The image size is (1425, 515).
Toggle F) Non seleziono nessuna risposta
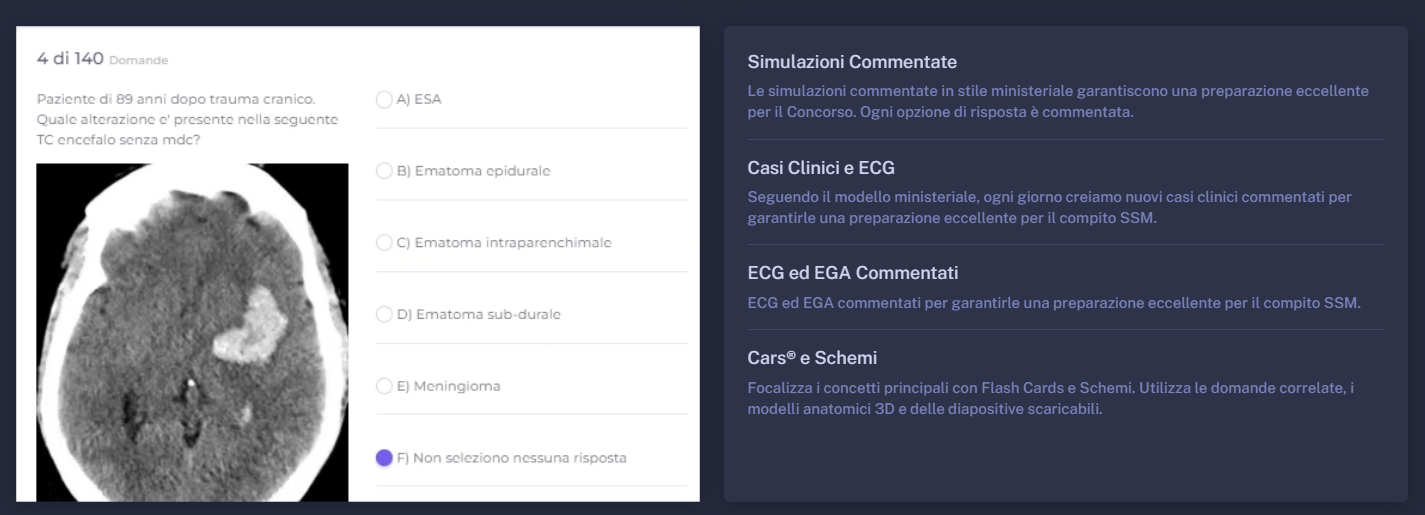(x=384, y=458)
